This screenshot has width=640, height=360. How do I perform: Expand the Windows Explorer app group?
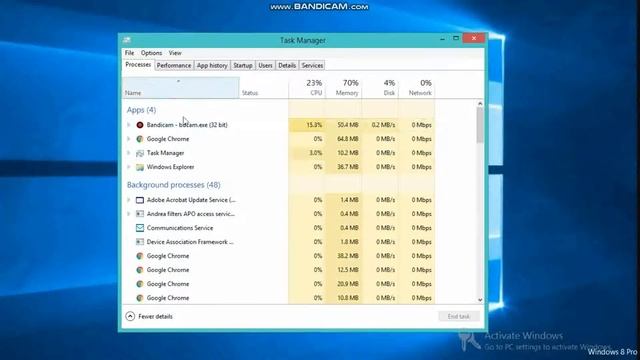tap(129, 167)
